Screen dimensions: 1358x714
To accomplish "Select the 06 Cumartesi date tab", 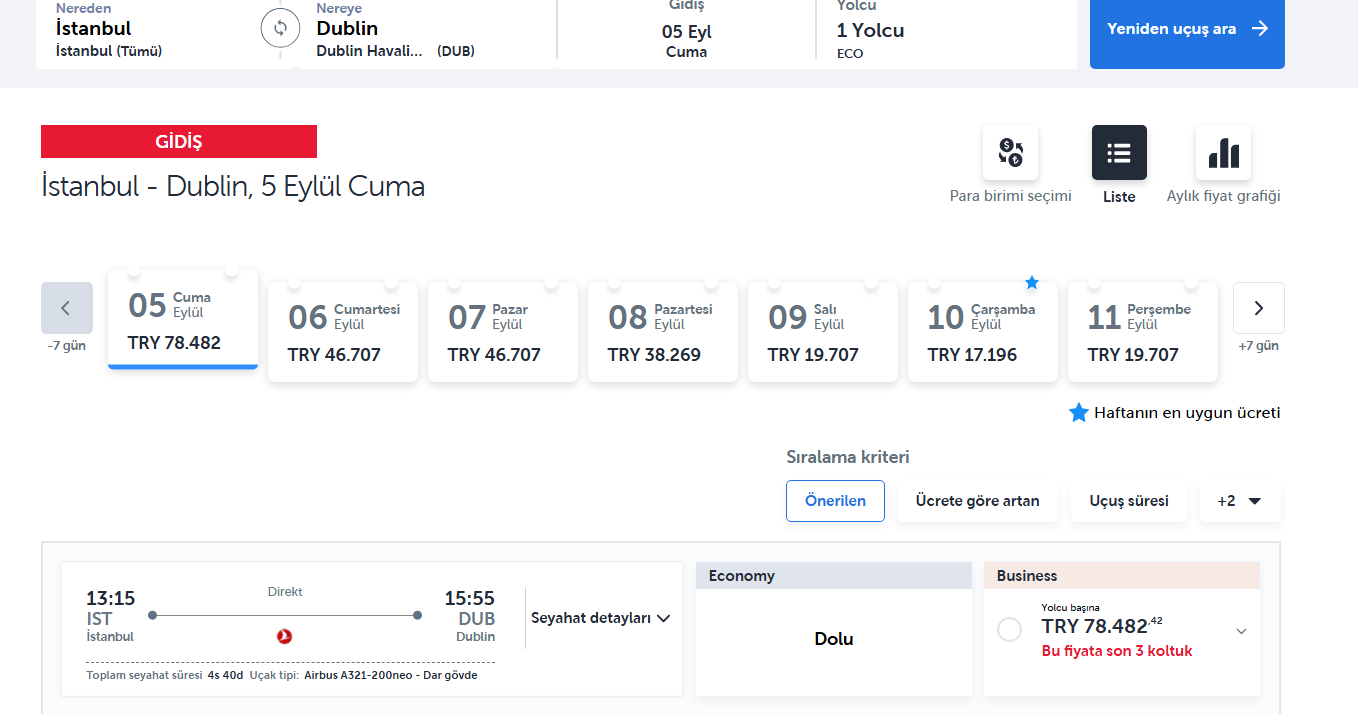I will click(x=342, y=333).
